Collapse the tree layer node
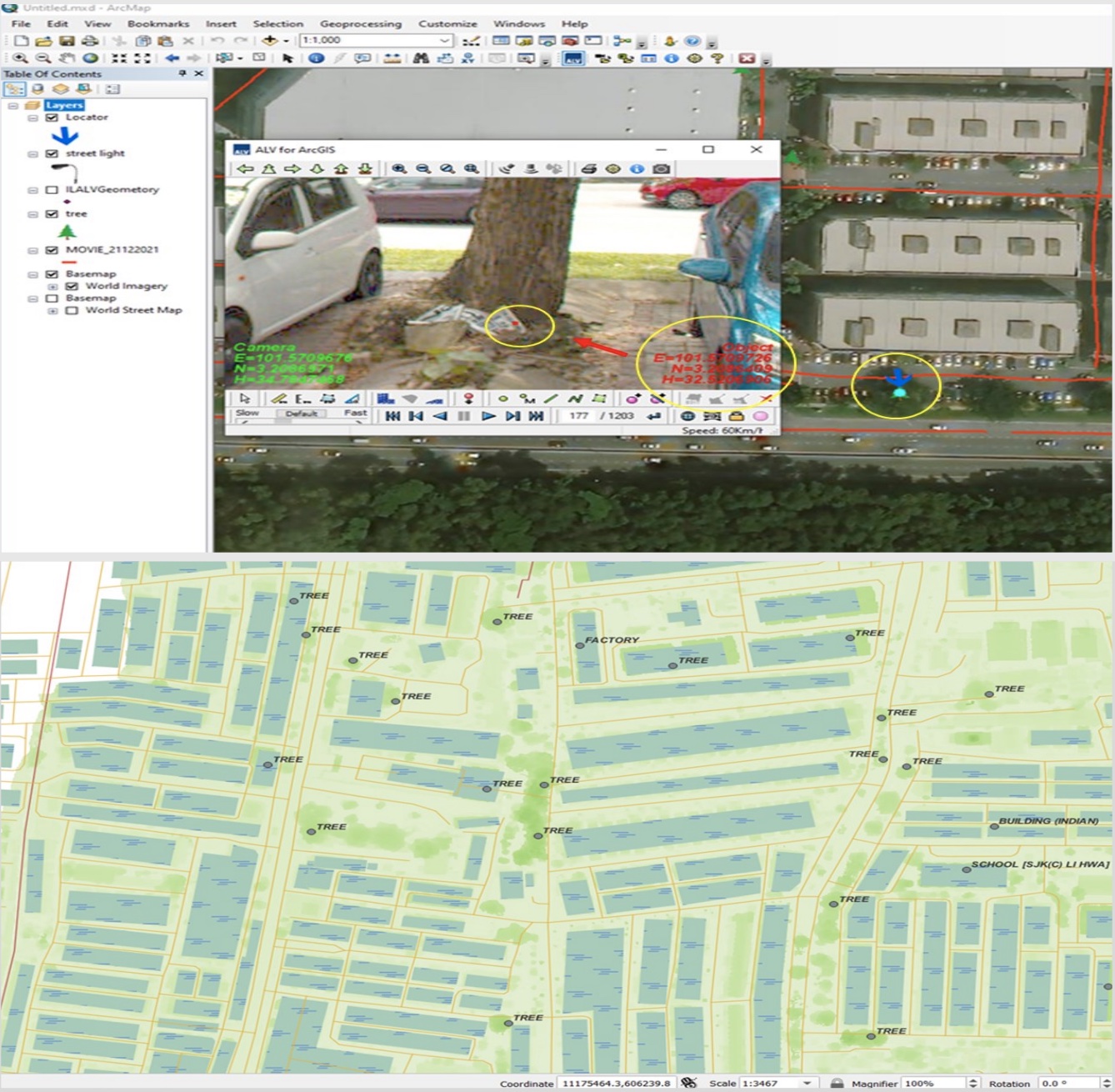The height and width of the screenshot is (1092, 1115). (32, 214)
